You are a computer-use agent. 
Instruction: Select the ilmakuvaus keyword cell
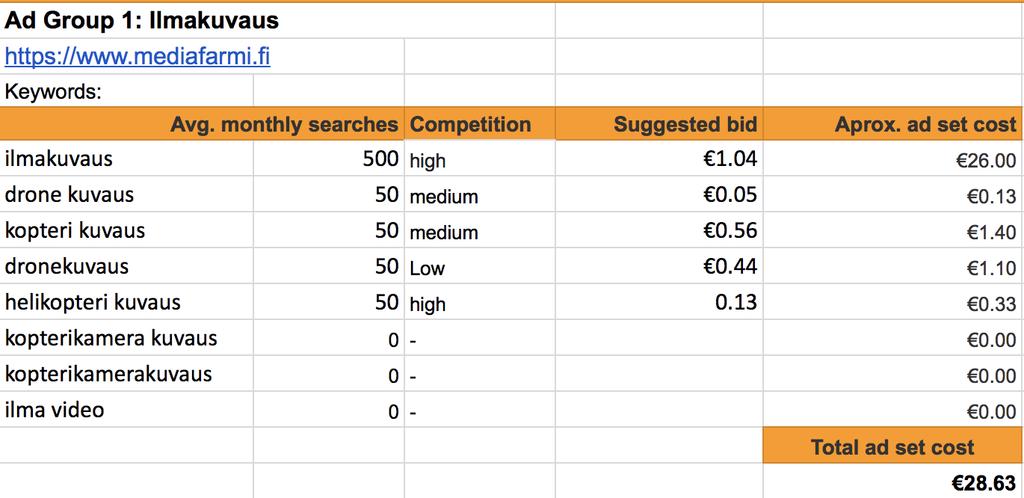point(127,159)
